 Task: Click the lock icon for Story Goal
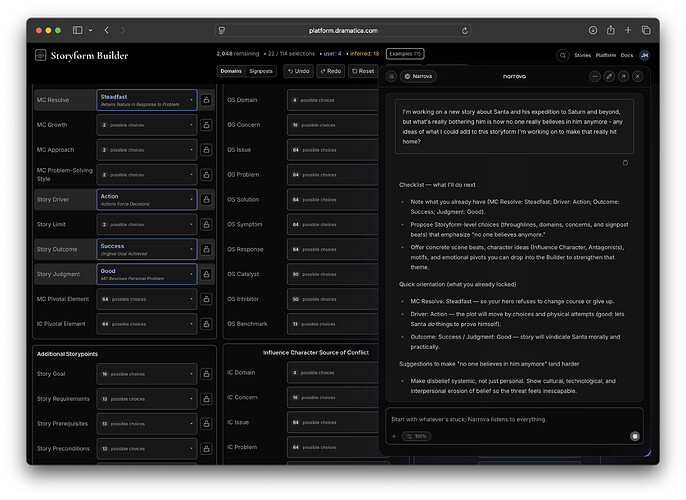pyautogui.click(x=206, y=374)
